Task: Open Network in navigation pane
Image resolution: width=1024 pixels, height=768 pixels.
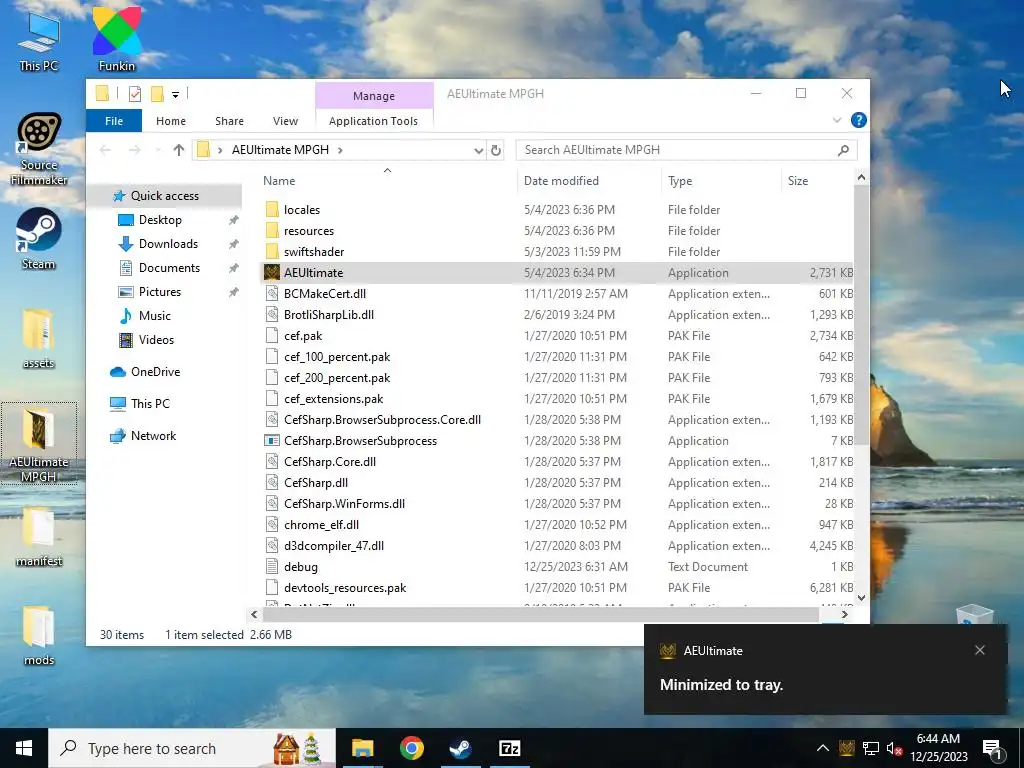Action: click(x=153, y=436)
